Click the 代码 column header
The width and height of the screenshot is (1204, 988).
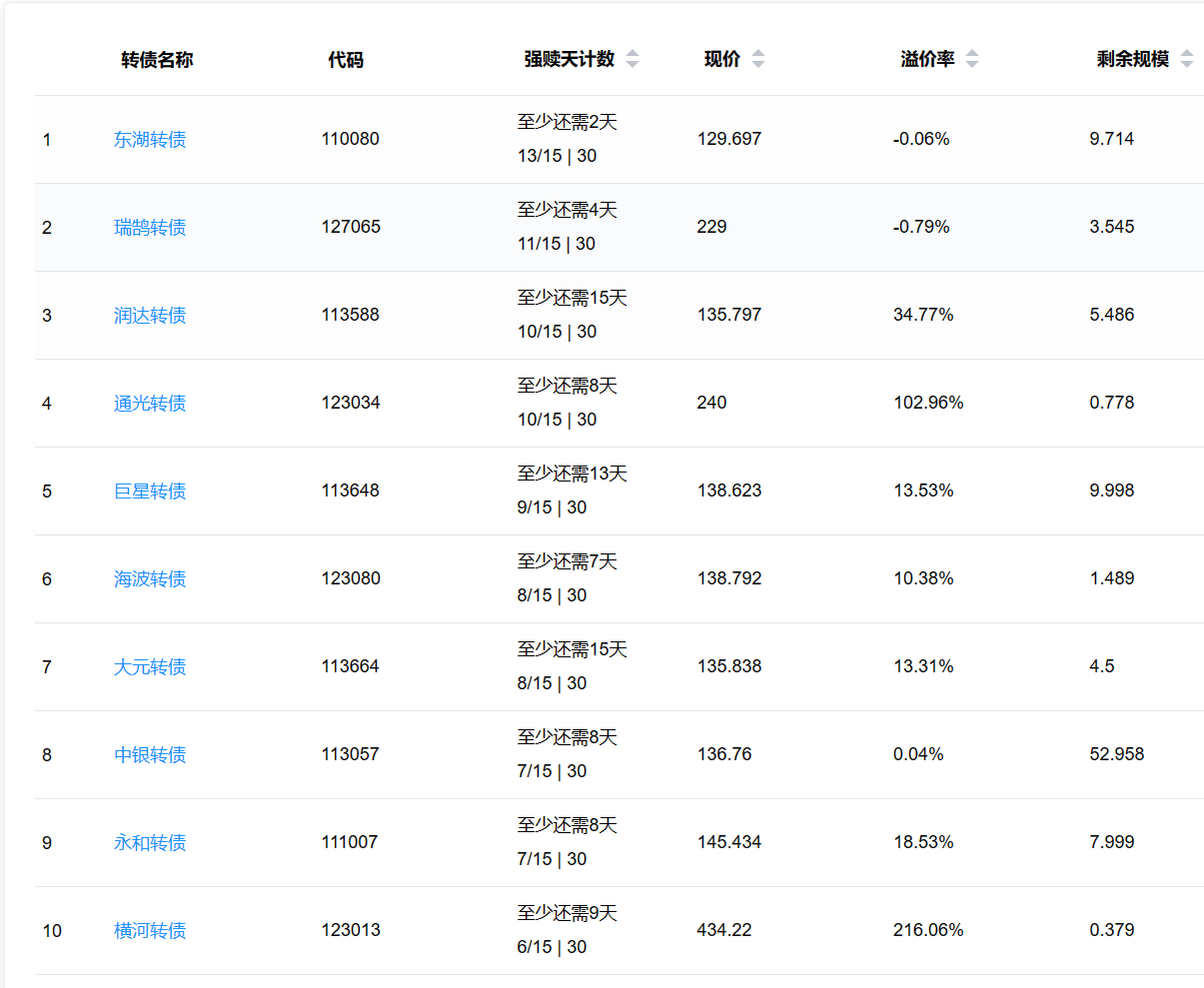[346, 60]
